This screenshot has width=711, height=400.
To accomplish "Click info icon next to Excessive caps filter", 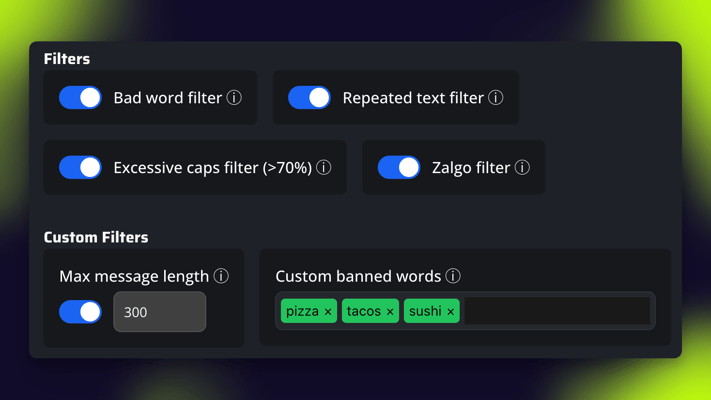I will click(x=324, y=168).
